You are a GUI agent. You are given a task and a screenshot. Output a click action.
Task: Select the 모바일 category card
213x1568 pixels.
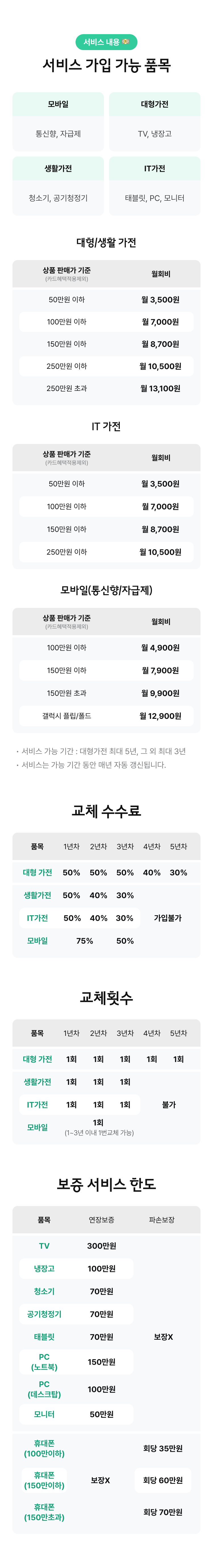[58, 122]
